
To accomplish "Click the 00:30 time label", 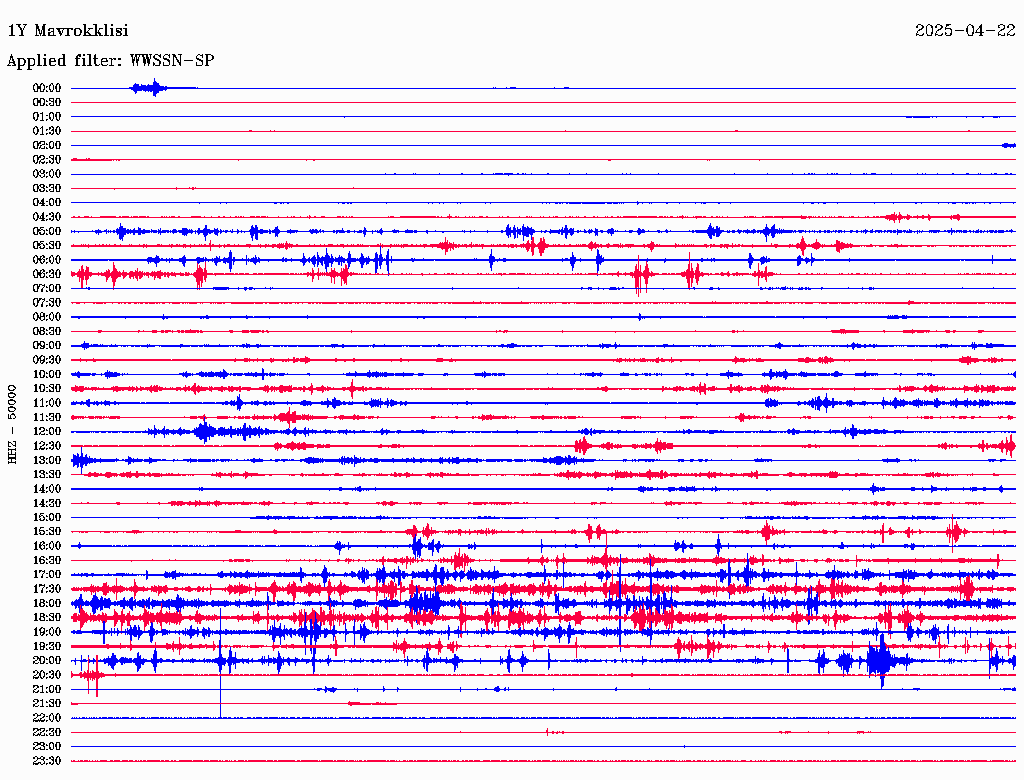I will tap(47, 103).
